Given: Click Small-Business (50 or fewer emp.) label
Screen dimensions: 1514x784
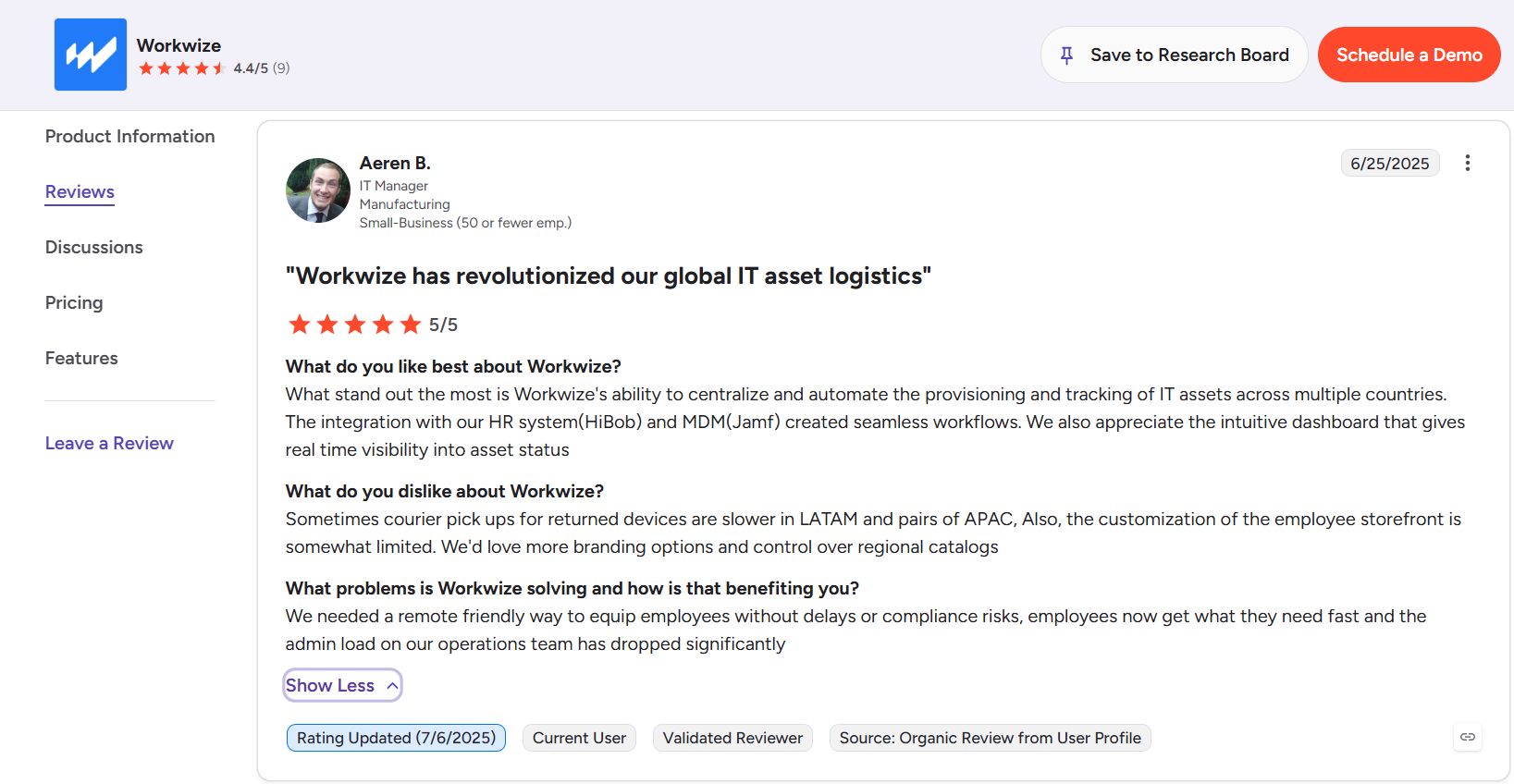Looking at the screenshot, I should (465, 223).
